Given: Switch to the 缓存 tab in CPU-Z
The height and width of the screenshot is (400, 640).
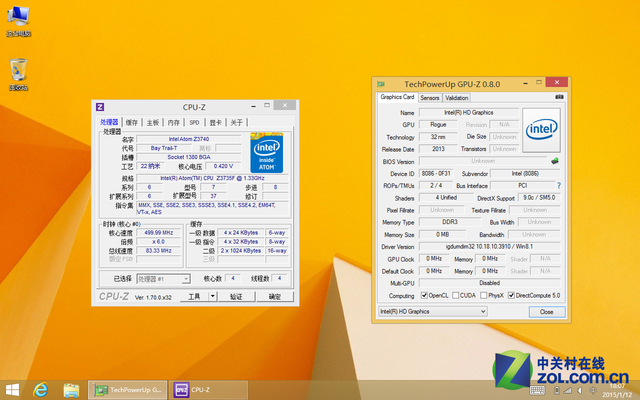Looking at the screenshot, I should (132, 122).
